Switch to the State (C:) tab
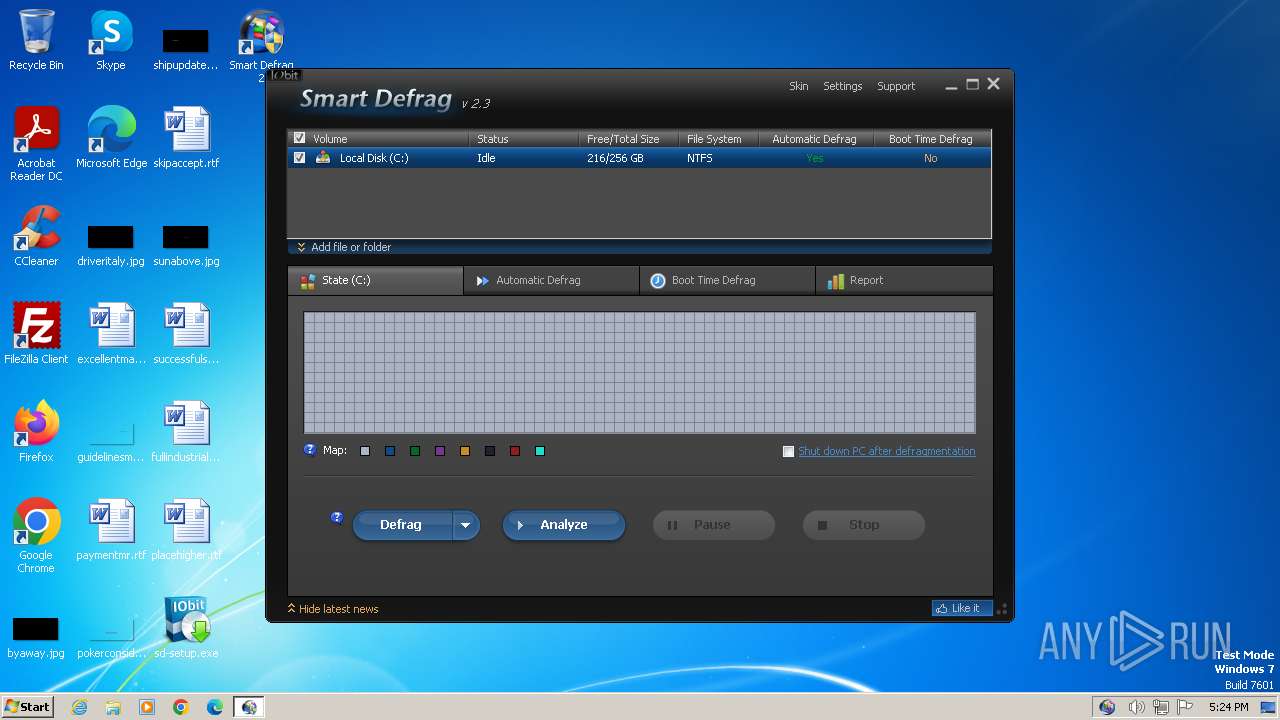 375,281
